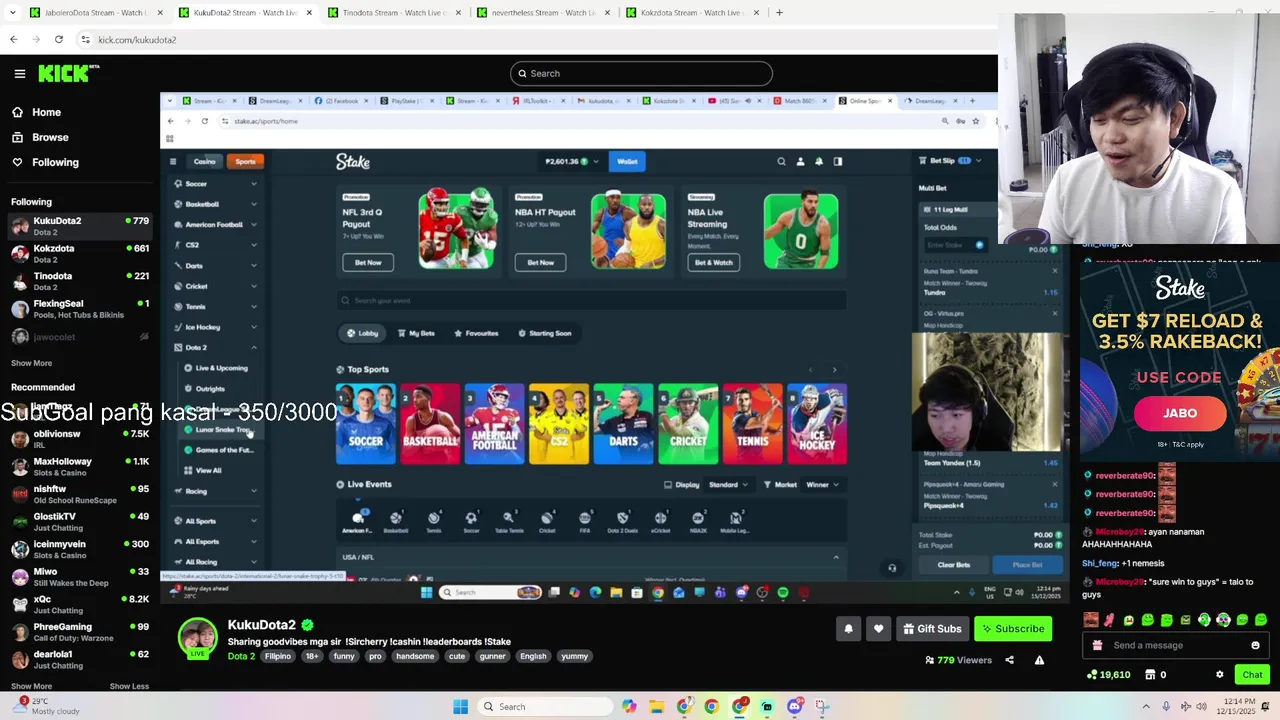1280x720 pixels.
Task: Click the chat gift icon beside message field
Action: (x=1097, y=645)
